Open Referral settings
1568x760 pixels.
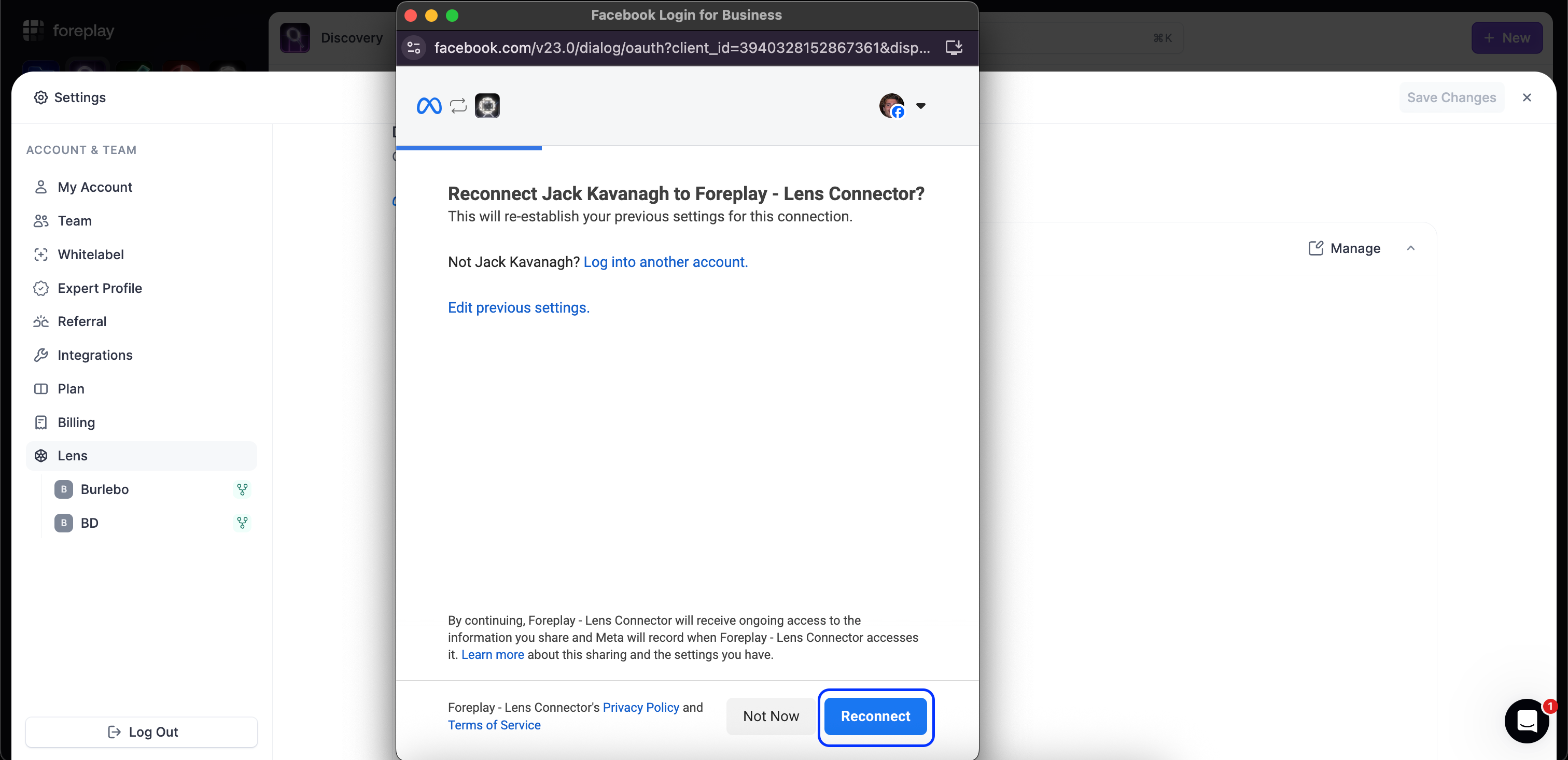click(141, 321)
